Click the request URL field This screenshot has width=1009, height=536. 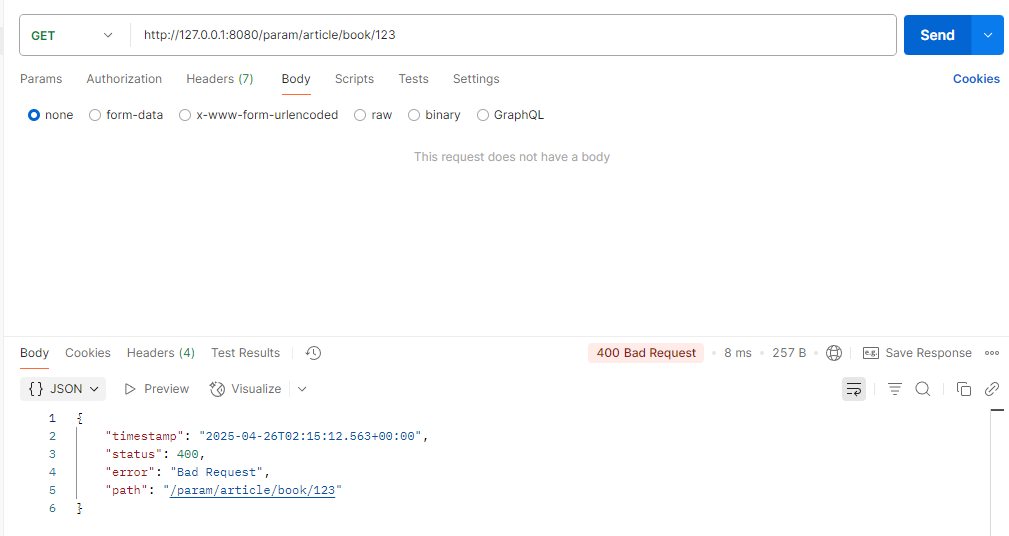(513, 35)
